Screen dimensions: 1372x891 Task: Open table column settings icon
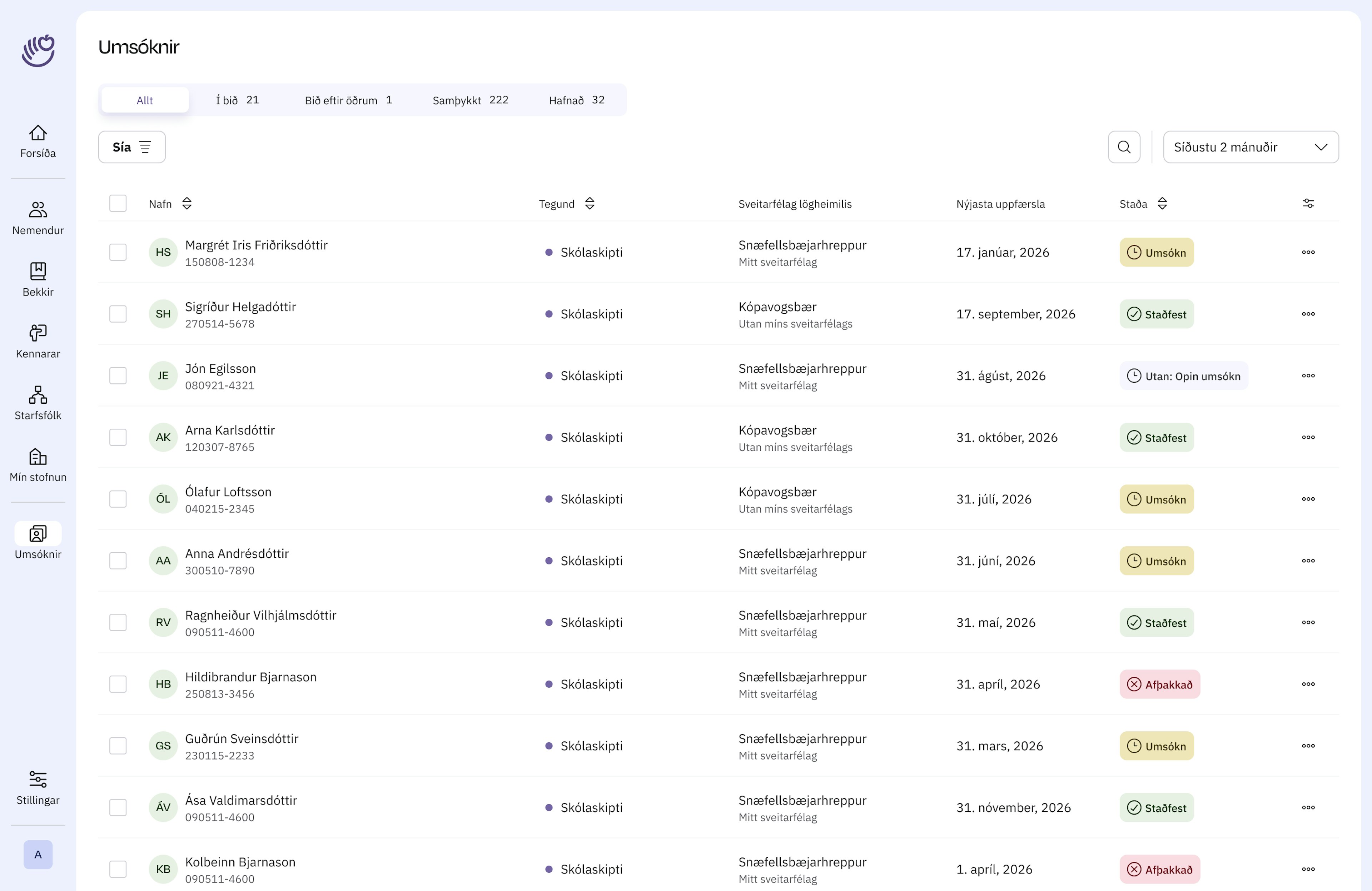point(1308,203)
